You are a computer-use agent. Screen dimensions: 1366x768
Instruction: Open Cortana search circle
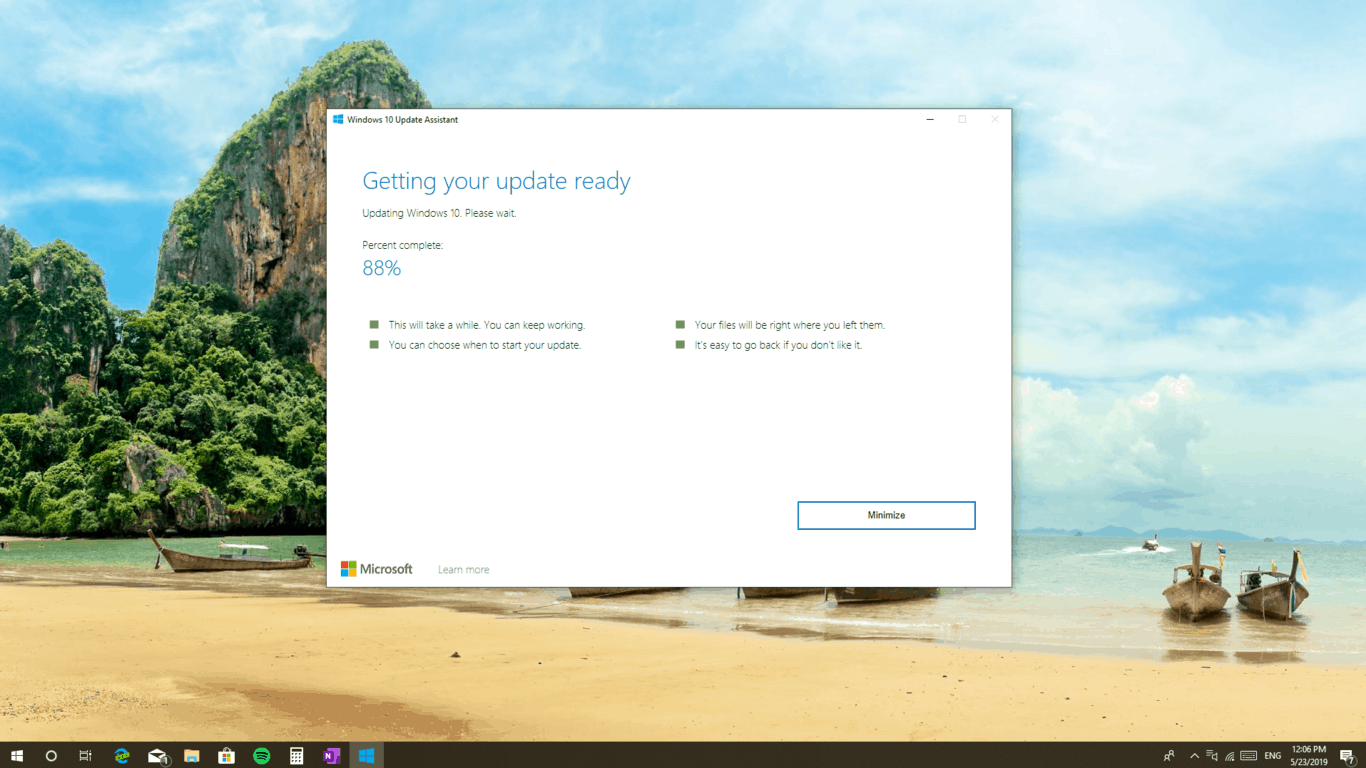[x=51, y=756]
